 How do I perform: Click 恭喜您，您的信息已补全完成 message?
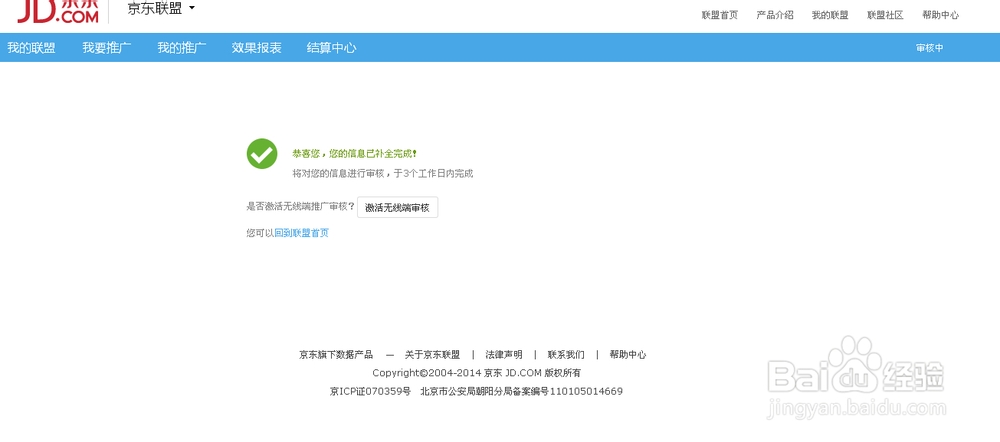(x=355, y=154)
